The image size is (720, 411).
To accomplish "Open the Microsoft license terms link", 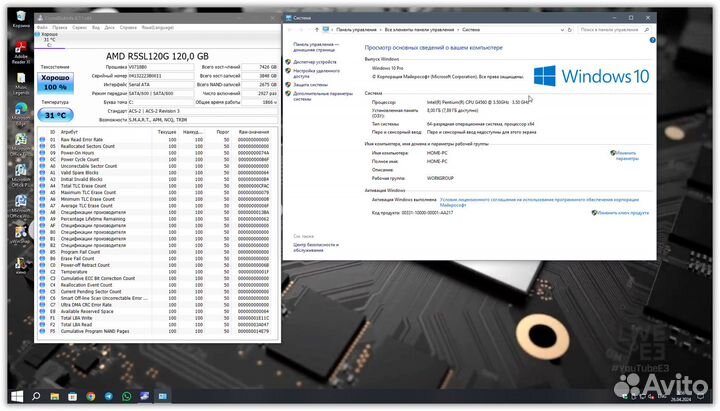I will [x=539, y=203].
